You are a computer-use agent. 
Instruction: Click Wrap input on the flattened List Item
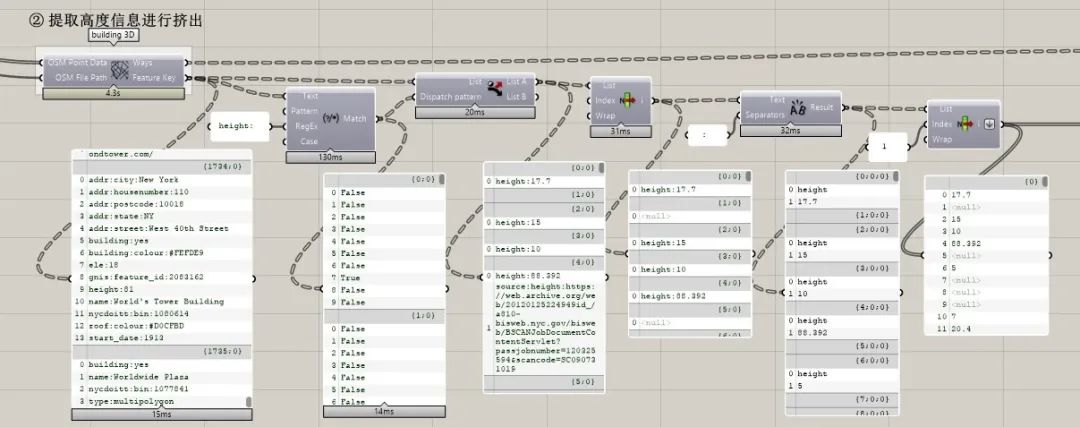[x=942, y=139]
